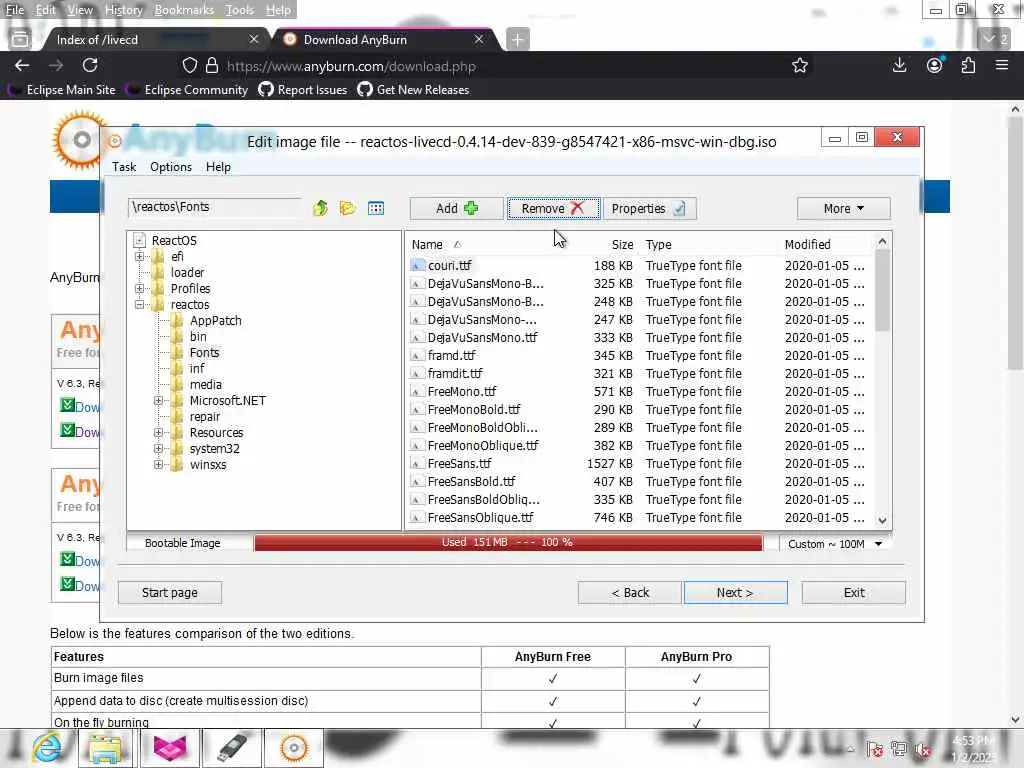The height and width of the screenshot is (768, 1024).
Task: Open the browser hamburger menu
Action: point(1002,65)
